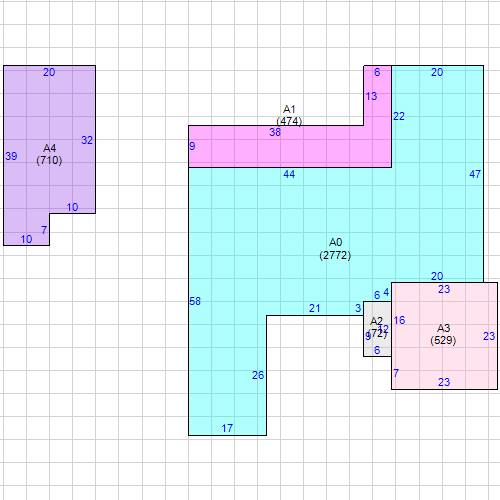Click the 16 dimension inside shape A3
Screen dimensions: 500x500
[x=399, y=320]
